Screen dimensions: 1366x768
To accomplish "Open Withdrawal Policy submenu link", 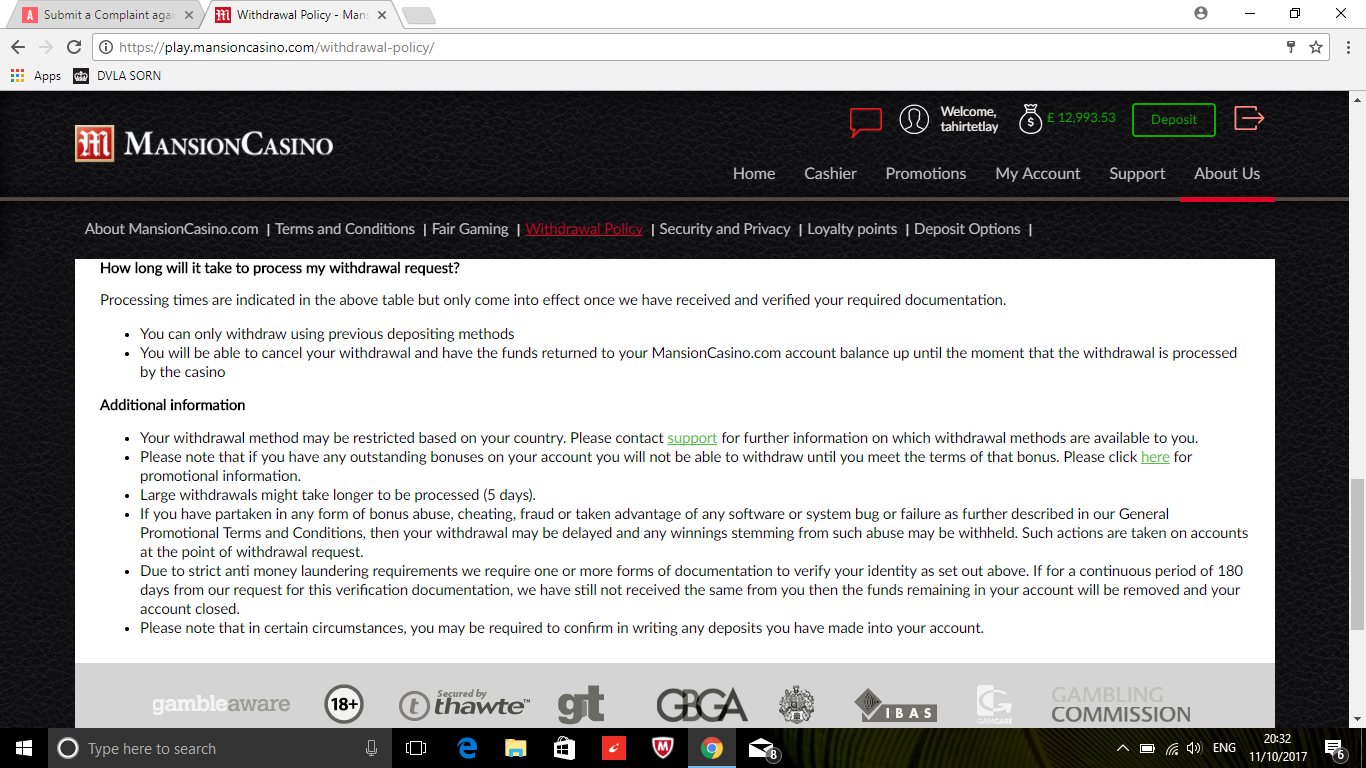I will coord(584,229).
